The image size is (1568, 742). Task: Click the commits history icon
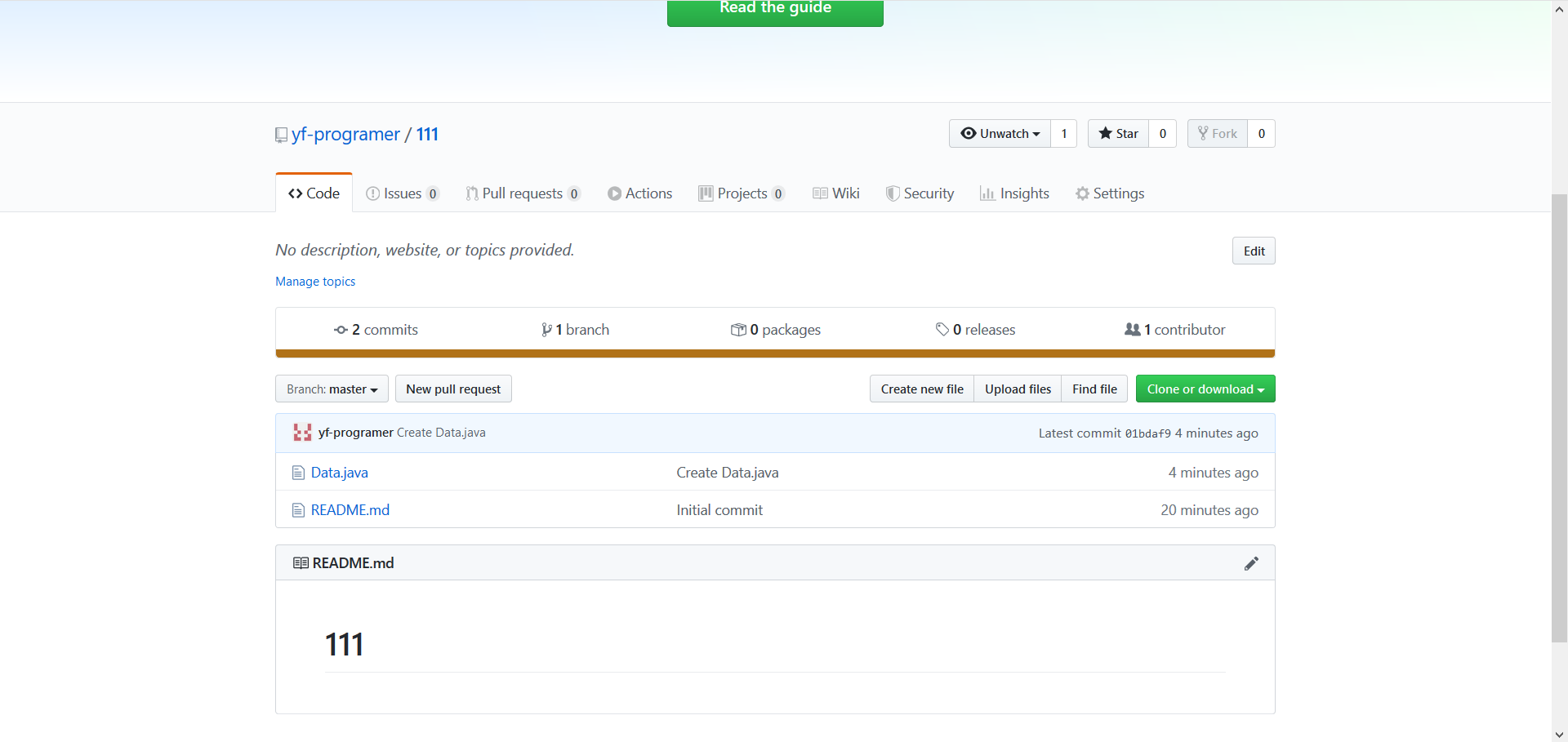(341, 329)
